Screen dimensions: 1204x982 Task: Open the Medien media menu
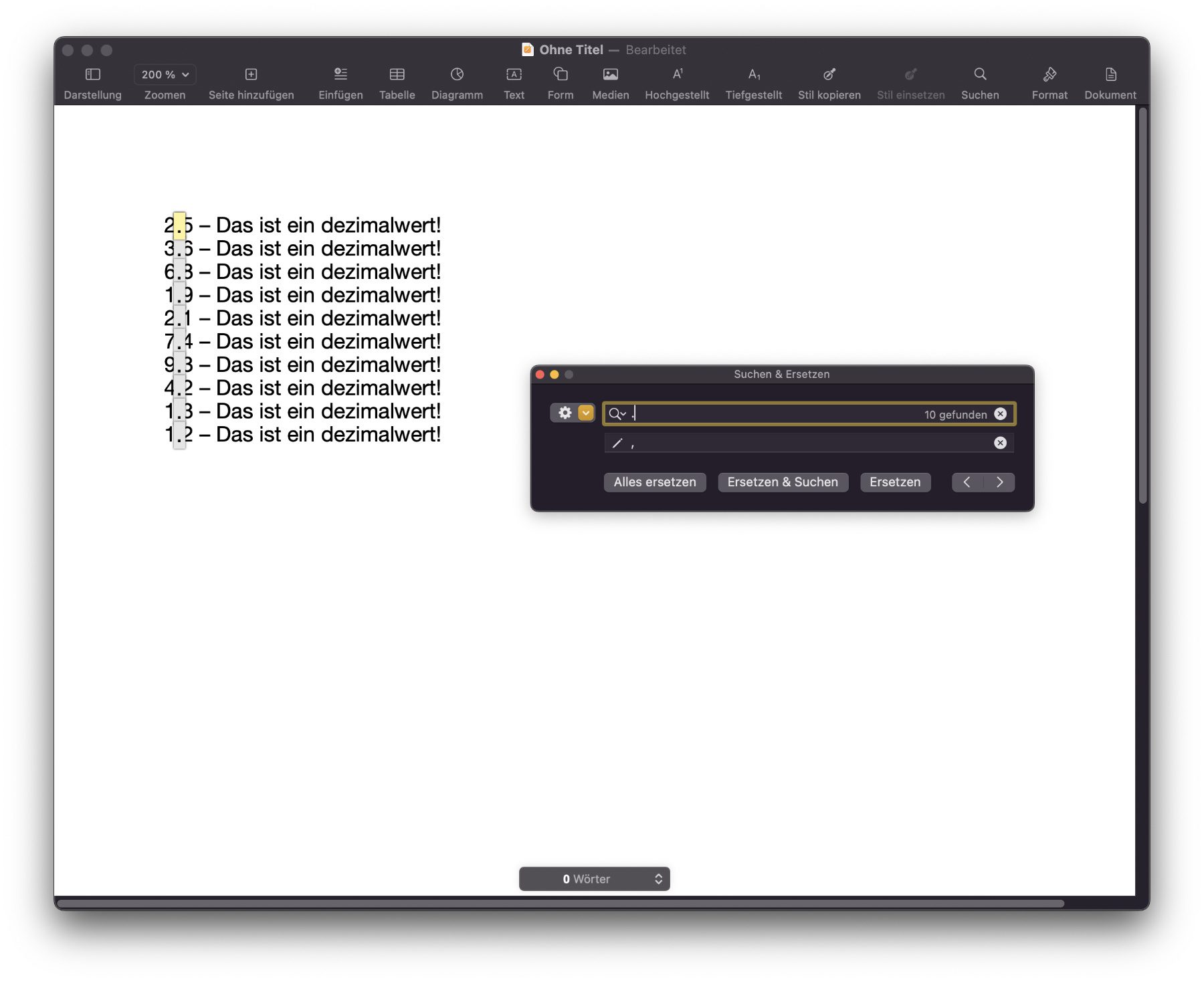(610, 83)
